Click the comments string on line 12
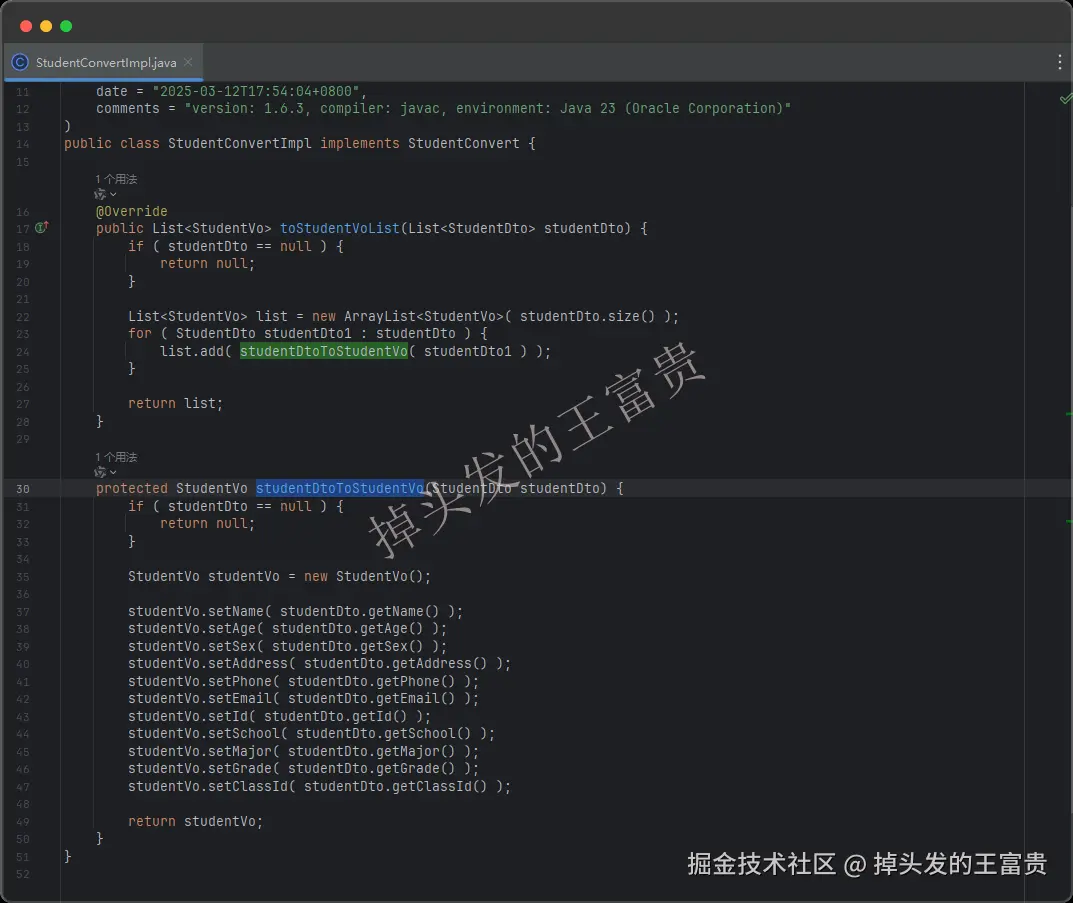Image resolution: width=1073 pixels, height=903 pixels. [x=487, y=109]
